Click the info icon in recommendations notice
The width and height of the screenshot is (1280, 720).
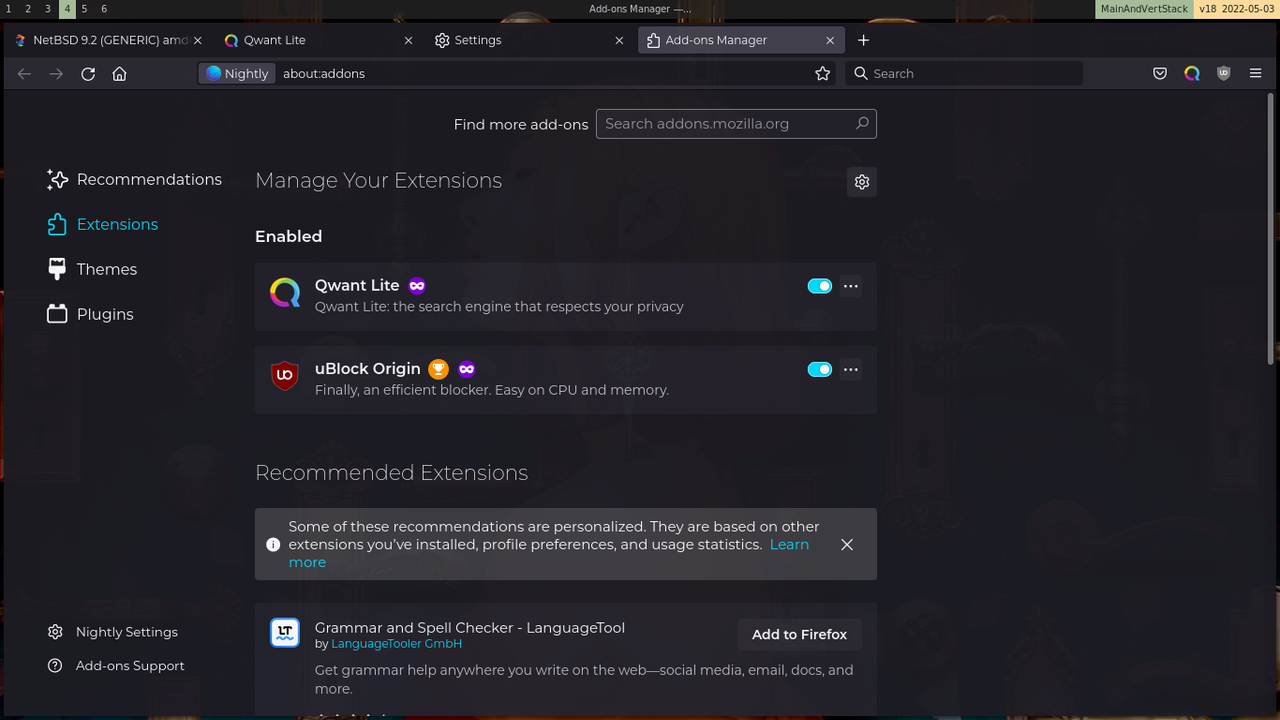[273, 545]
